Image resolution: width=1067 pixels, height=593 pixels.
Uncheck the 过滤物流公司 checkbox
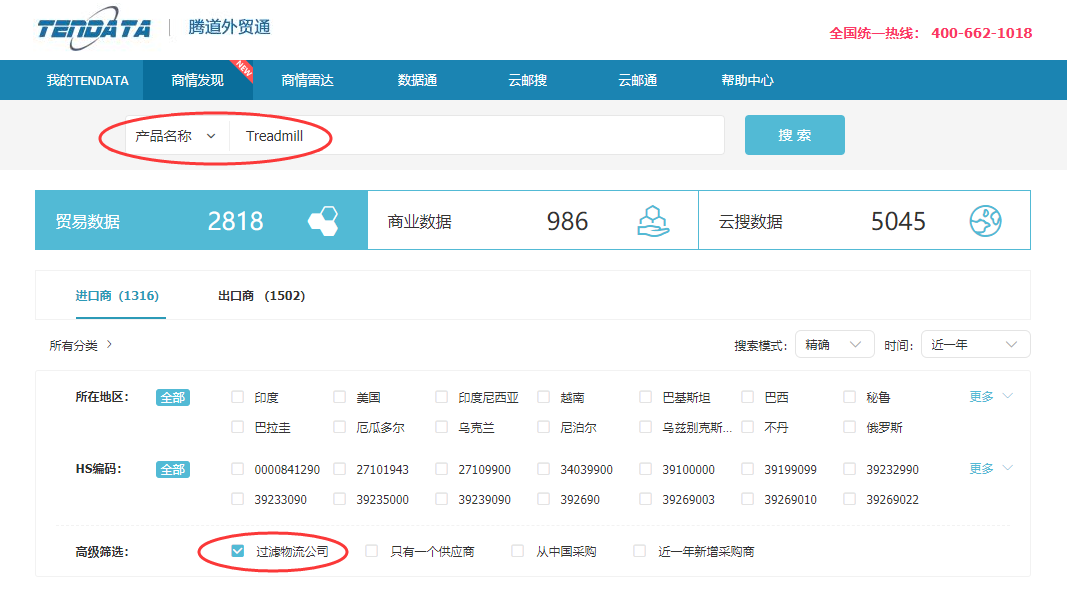click(x=237, y=551)
